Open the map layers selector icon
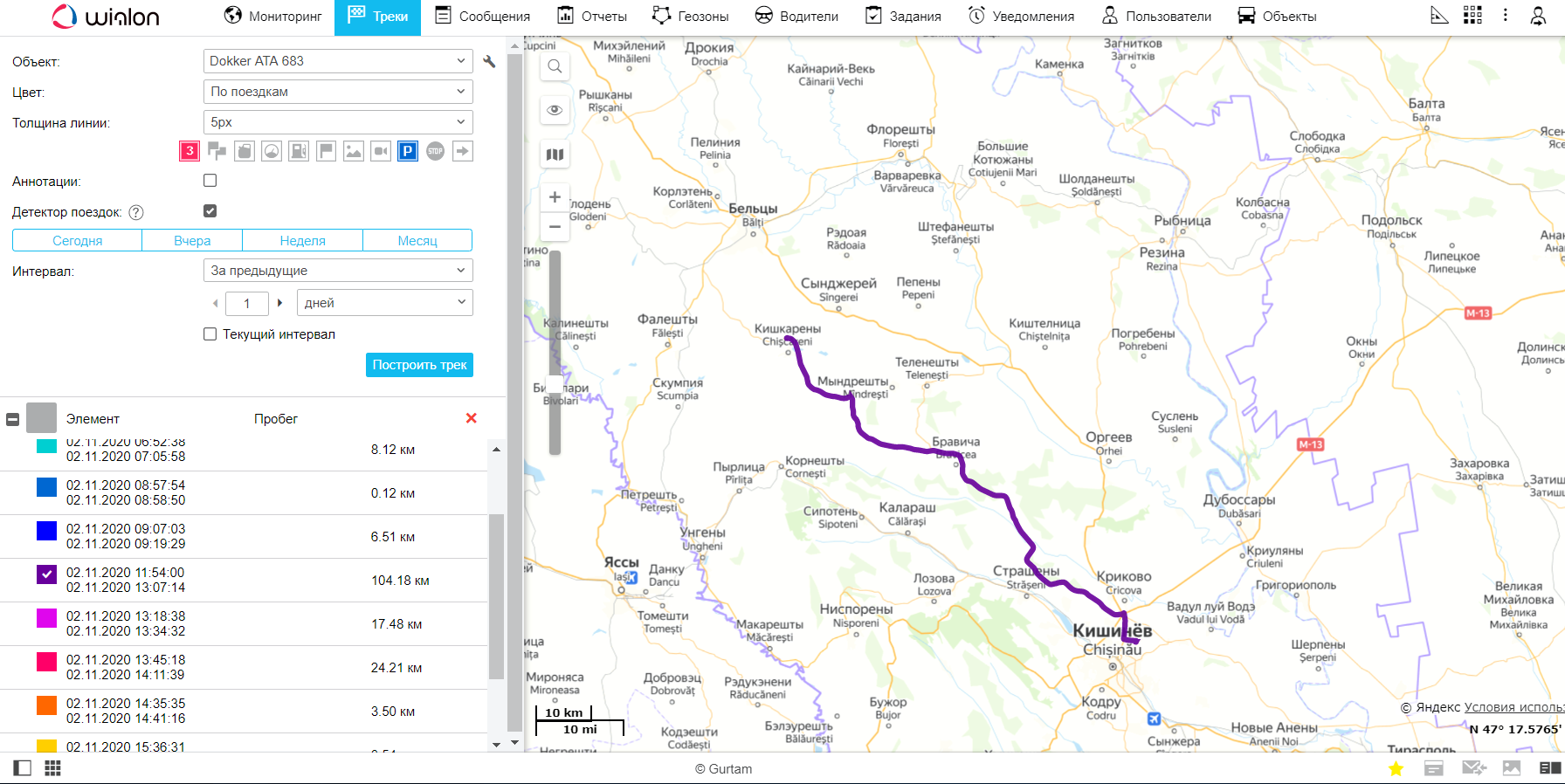The height and width of the screenshot is (784, 1565). click(x=555, y=155)
